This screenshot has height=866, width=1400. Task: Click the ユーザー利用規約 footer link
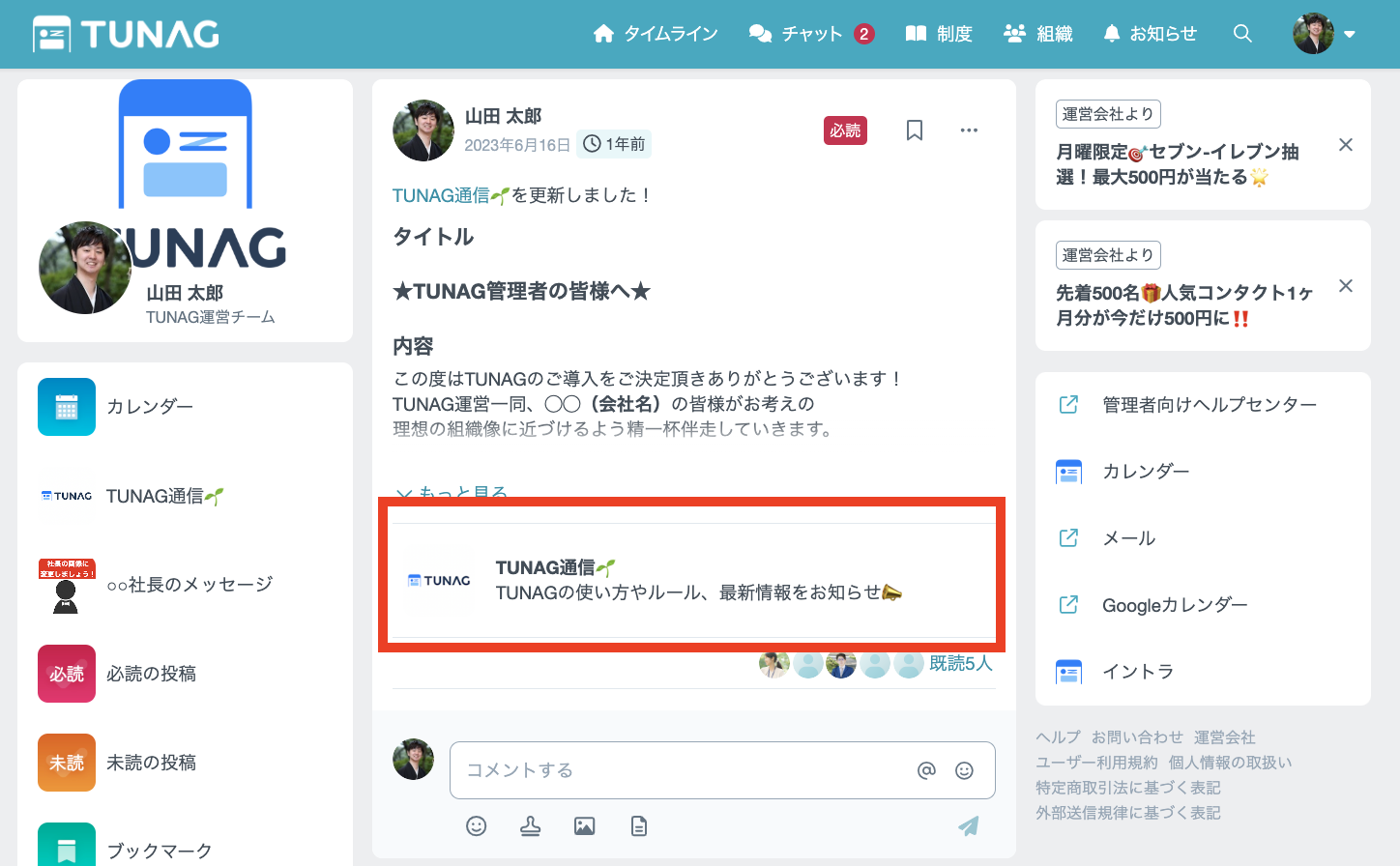(x=1096, y=763)
